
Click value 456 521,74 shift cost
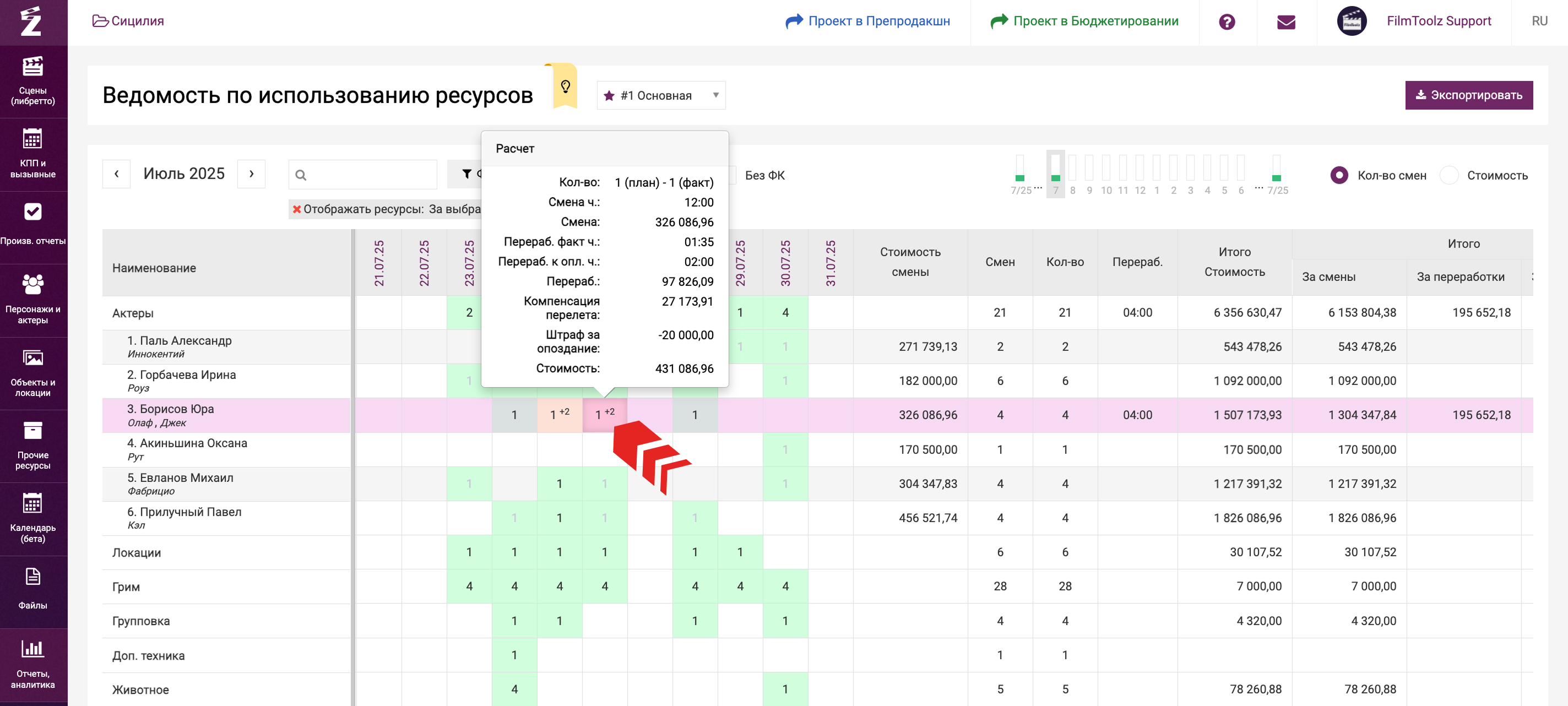tap(927, 518)
